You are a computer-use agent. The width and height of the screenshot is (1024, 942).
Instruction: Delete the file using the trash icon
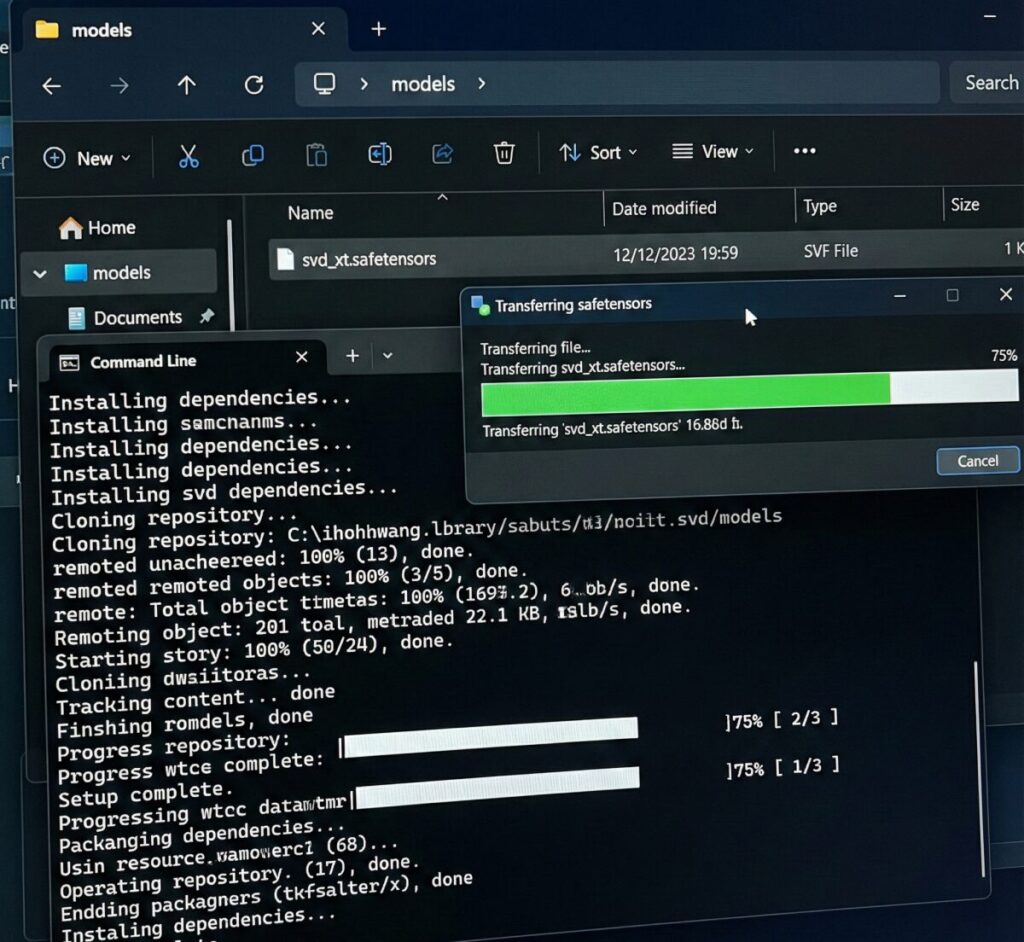tap(505, 155)
